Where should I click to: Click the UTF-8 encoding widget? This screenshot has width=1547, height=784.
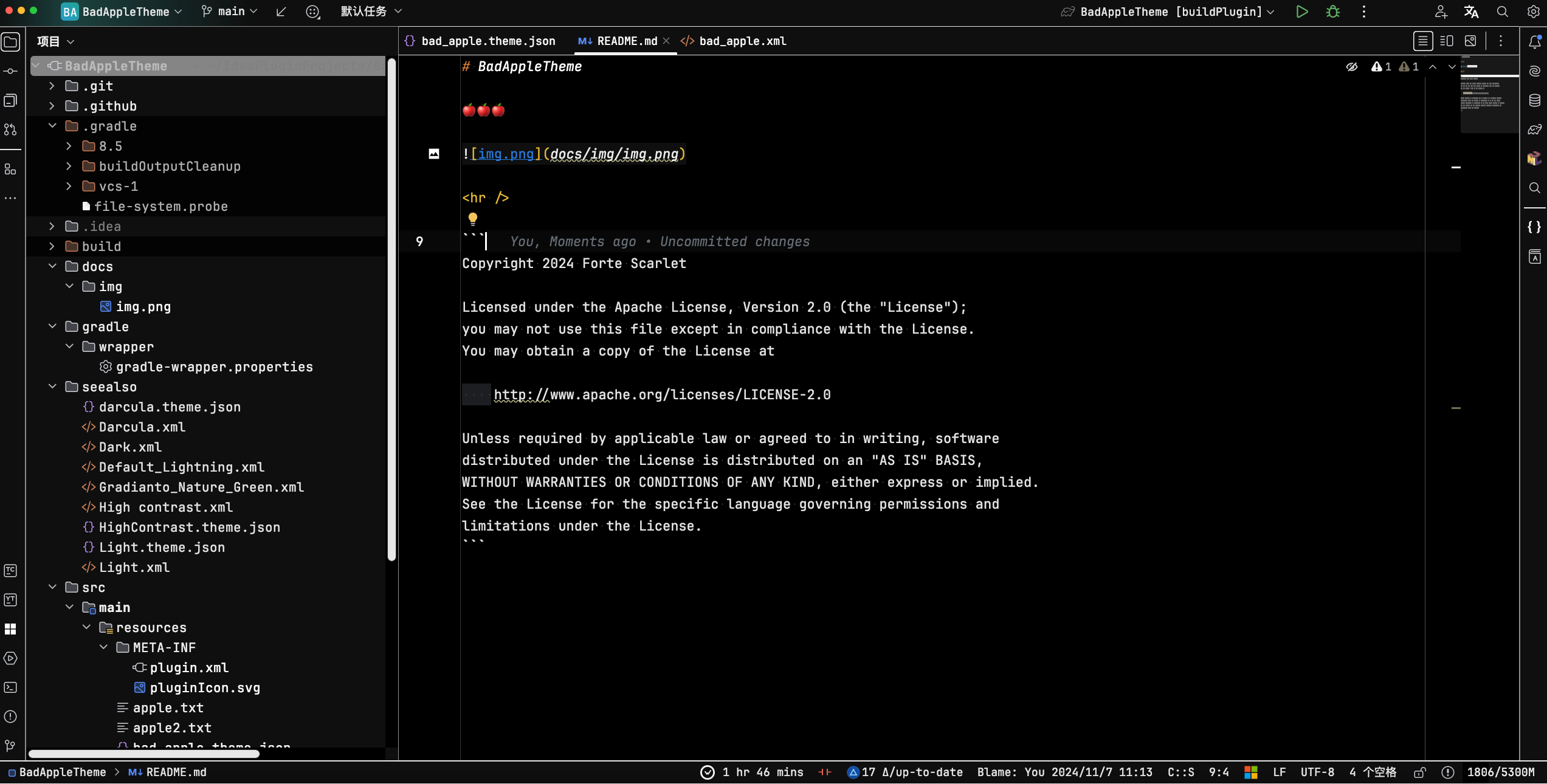[1317, 772]
